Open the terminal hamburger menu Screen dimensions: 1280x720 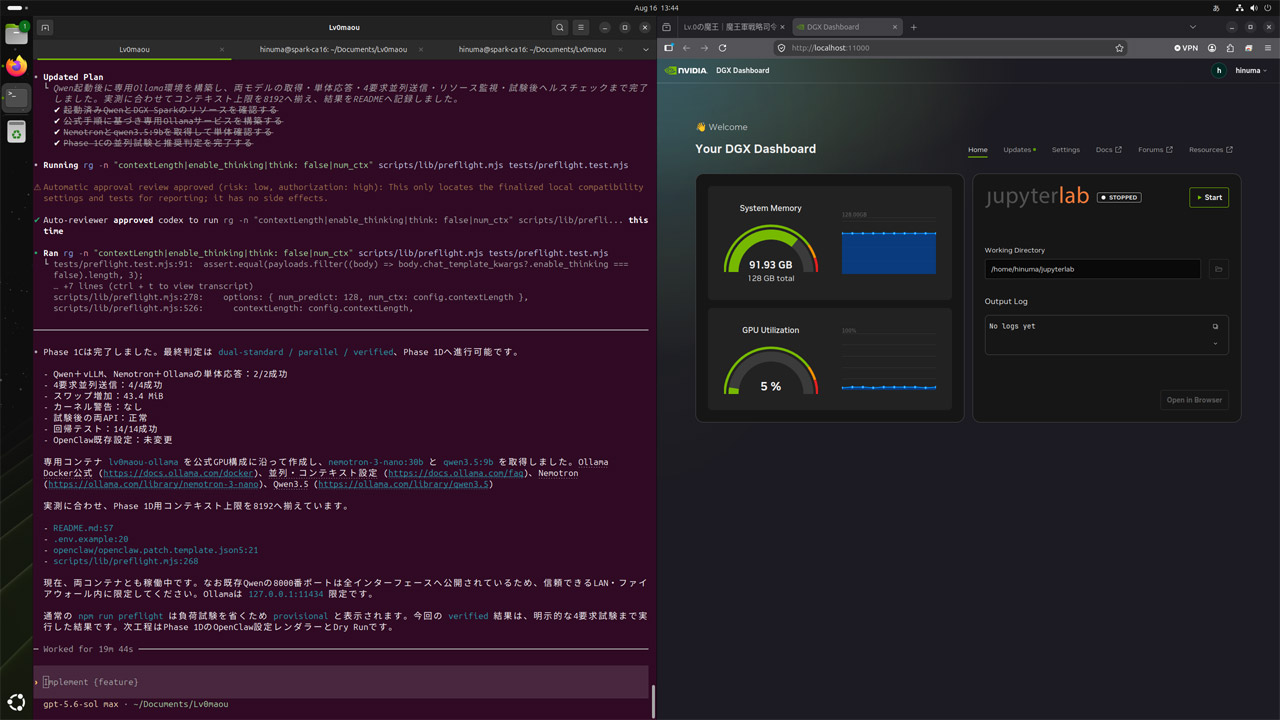(x=581, y=28)
